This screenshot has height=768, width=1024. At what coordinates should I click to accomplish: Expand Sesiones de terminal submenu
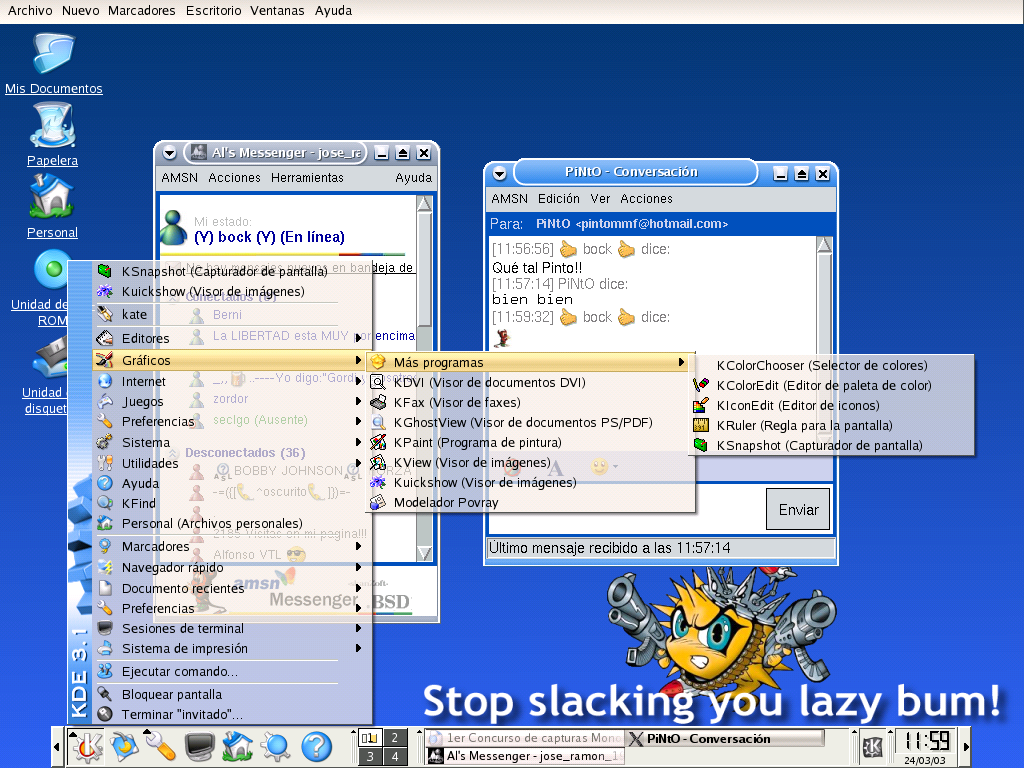[x=233, y=628]
